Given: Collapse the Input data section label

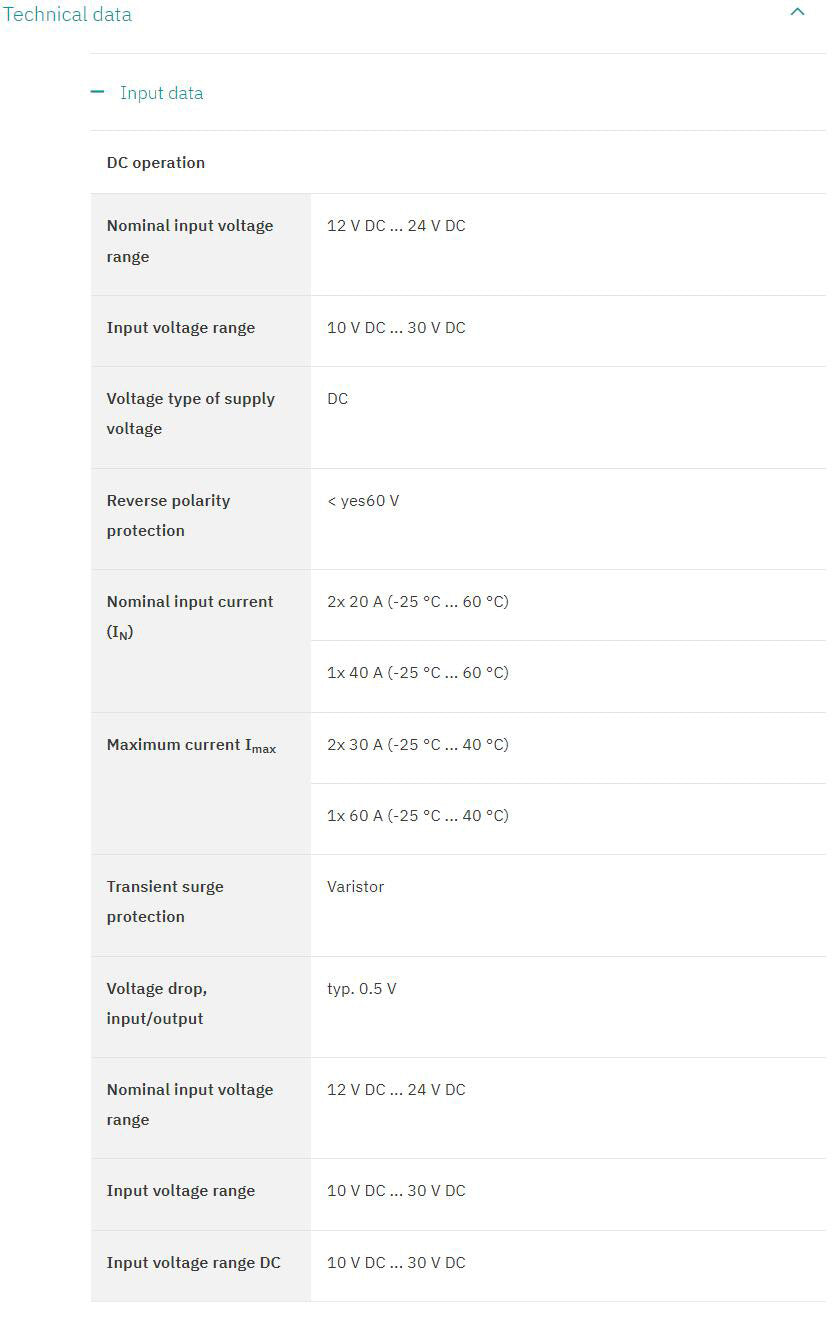Looking at the screenshot, I should (161, 93).
